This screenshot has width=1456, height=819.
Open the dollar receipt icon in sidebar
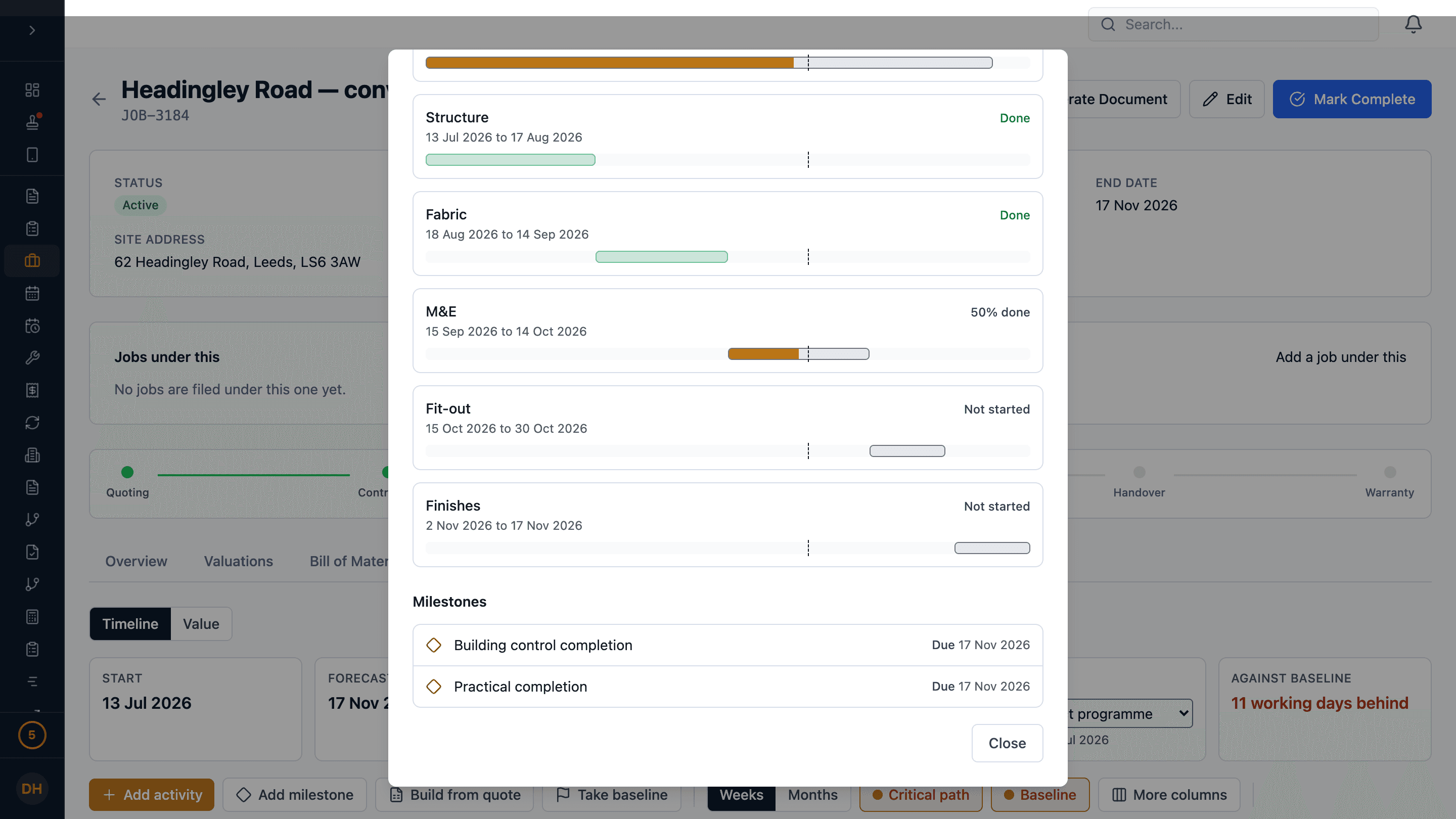point(32,390)
